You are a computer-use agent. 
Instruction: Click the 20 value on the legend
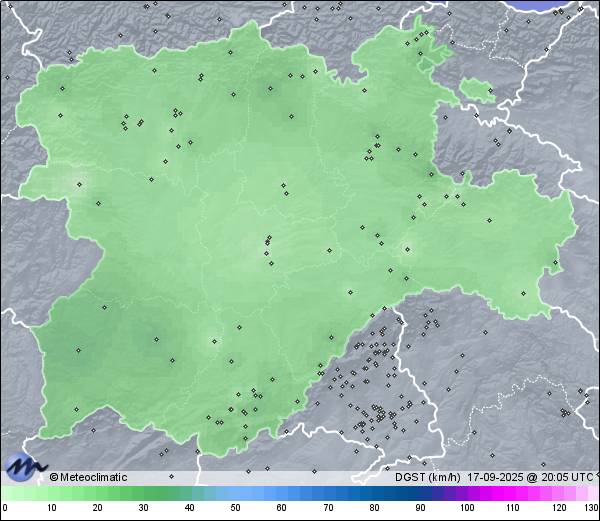[98, 508]
